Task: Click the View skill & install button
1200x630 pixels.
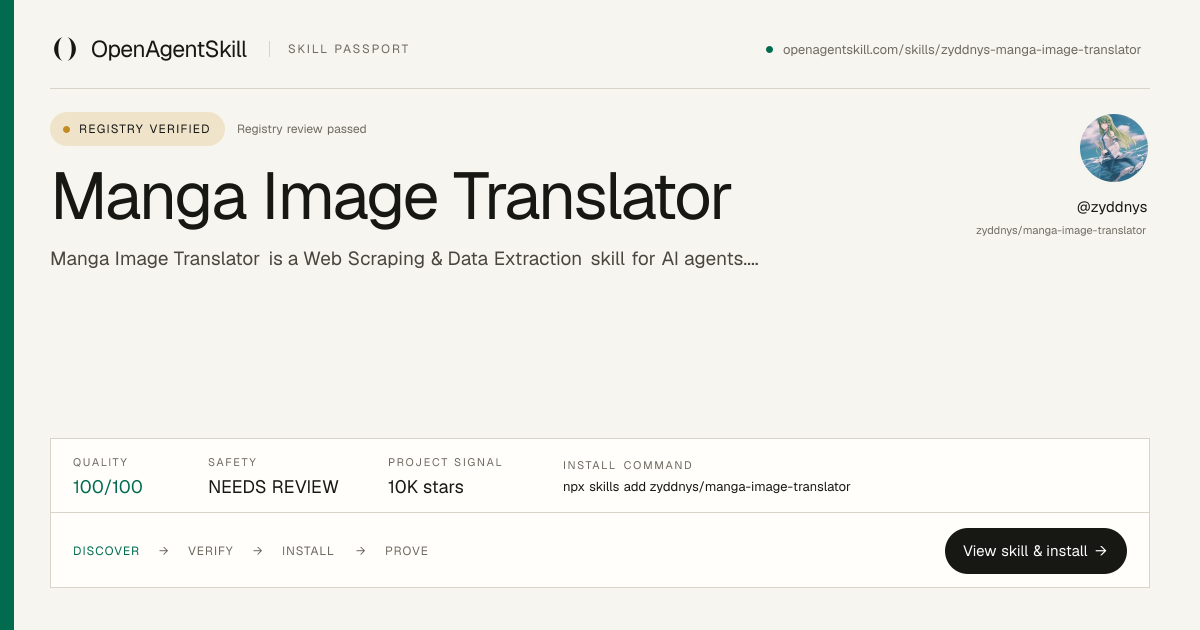Action: (1036, 551)
